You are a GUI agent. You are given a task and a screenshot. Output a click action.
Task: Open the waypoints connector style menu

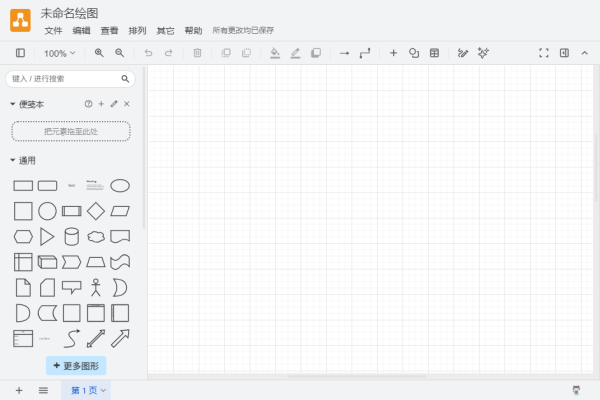[x=365, y=53]
